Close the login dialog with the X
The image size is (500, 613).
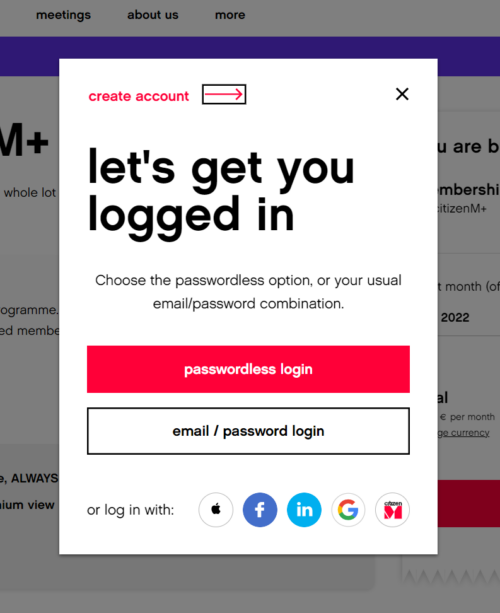[x=402, y=94]
